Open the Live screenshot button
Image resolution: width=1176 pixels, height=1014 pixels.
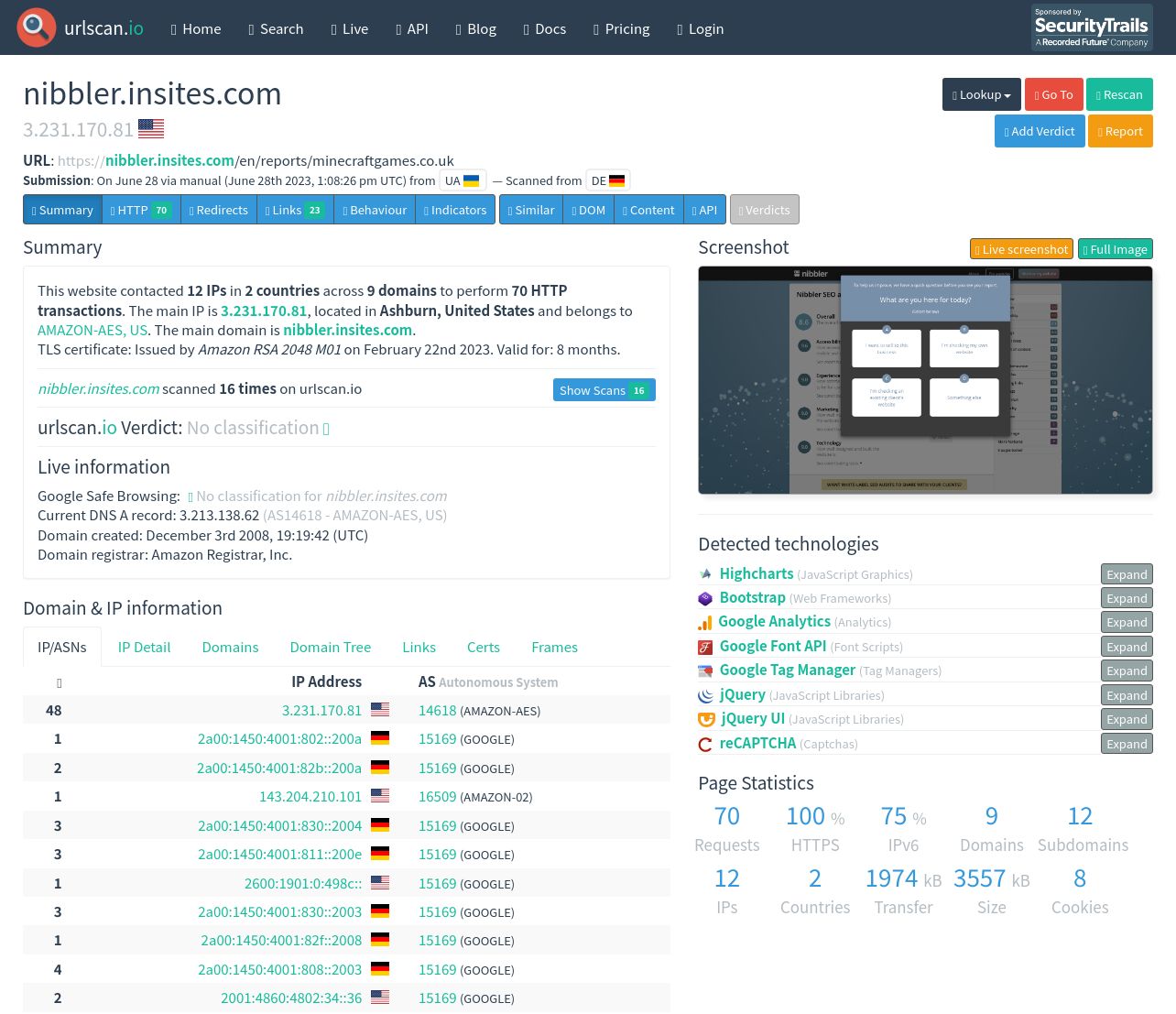coord(1021,249)
